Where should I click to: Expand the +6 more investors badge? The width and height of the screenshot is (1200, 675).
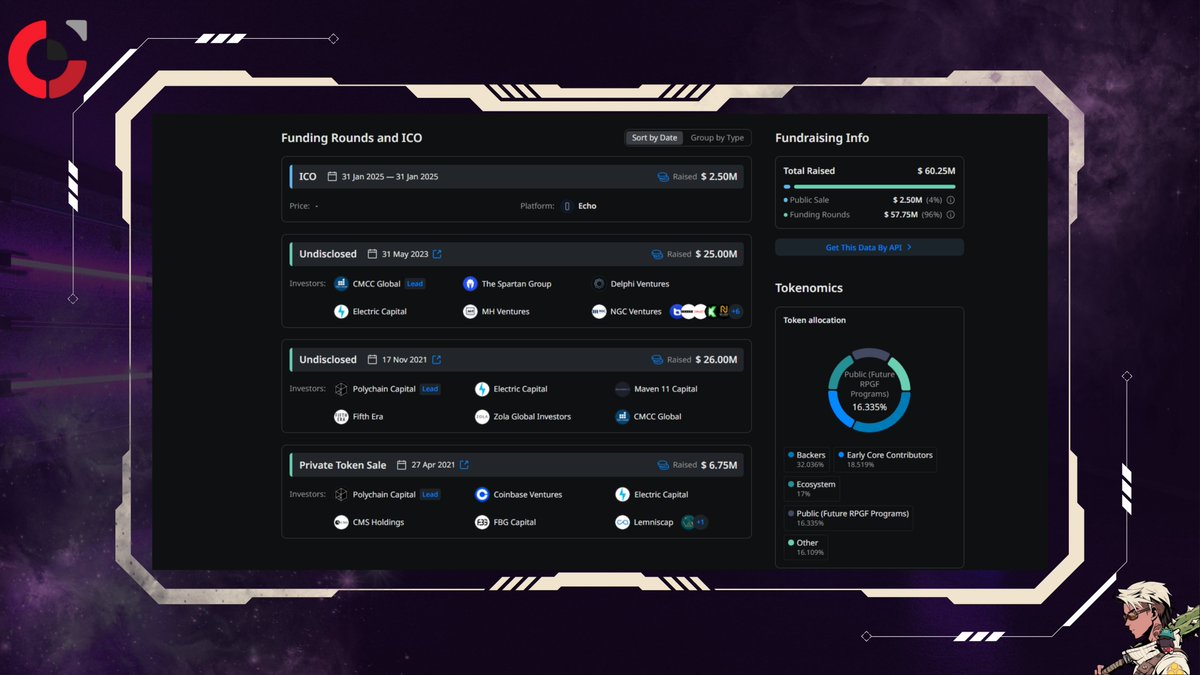736,312
